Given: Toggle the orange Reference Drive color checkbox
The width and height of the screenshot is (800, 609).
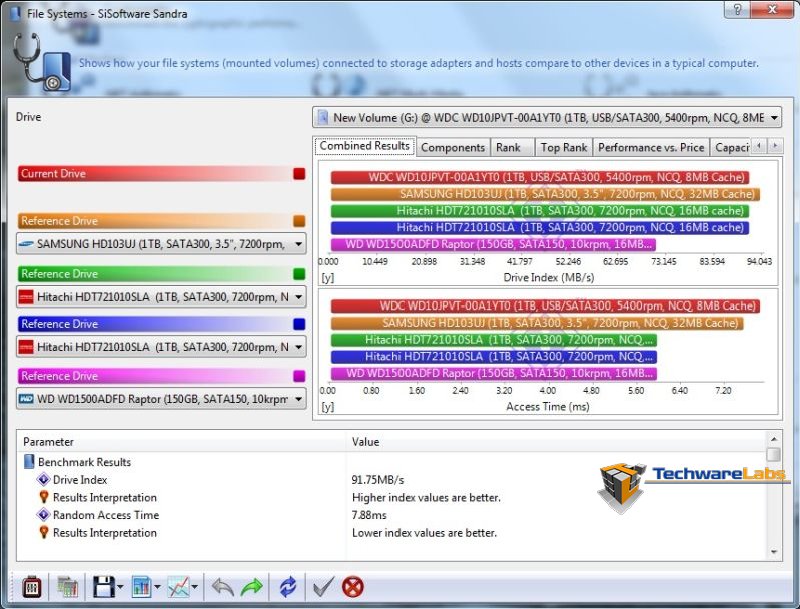Looking at the screenshot, I should (299, 221).
